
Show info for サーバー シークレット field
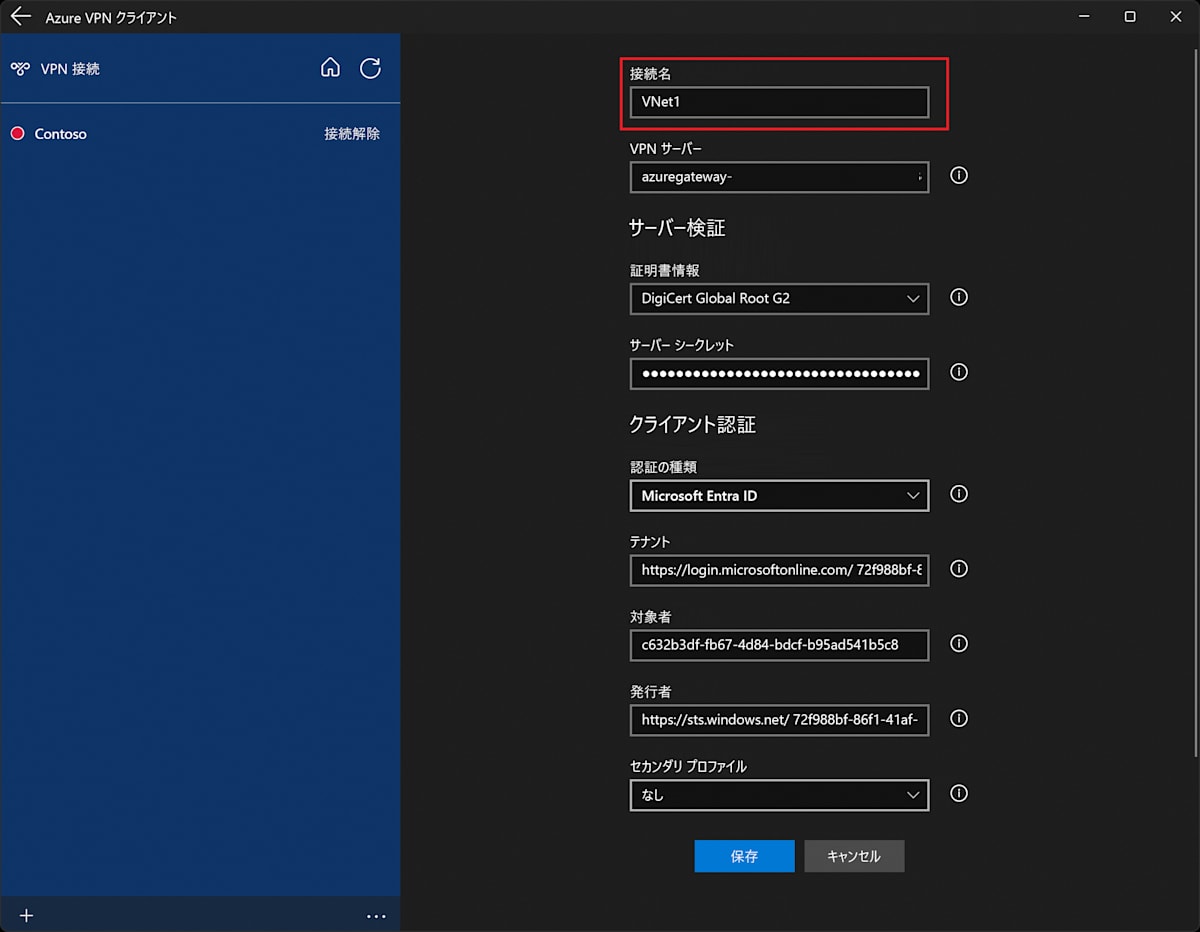click(959, 372)
